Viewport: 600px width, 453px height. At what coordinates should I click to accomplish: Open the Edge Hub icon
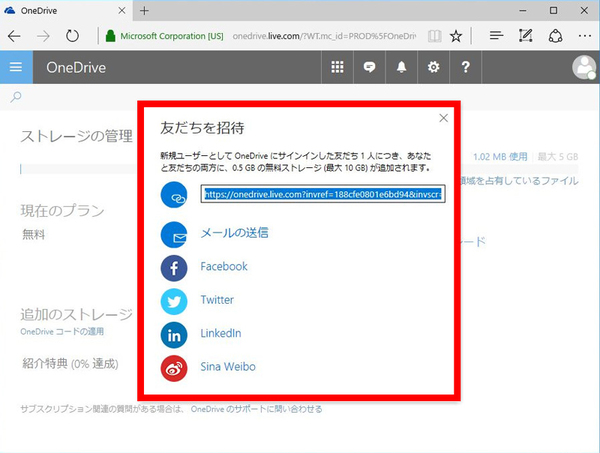[x=496, y=36]
